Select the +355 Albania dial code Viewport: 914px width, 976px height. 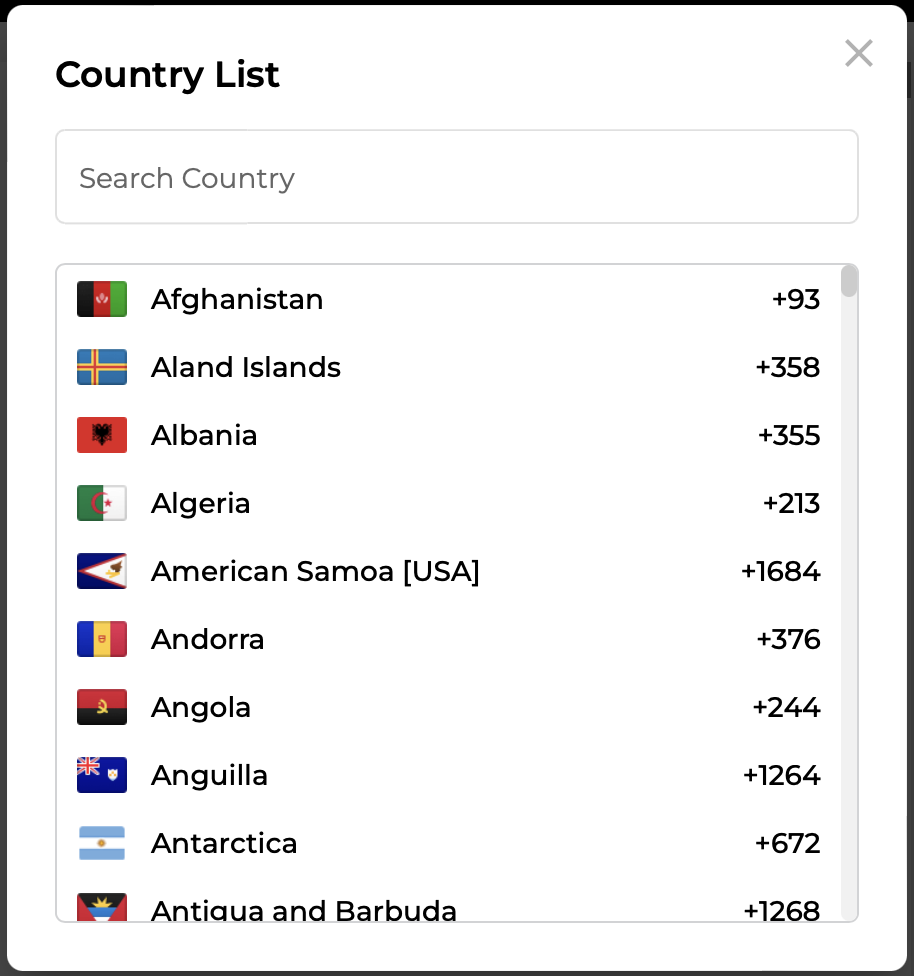point(789,435)
